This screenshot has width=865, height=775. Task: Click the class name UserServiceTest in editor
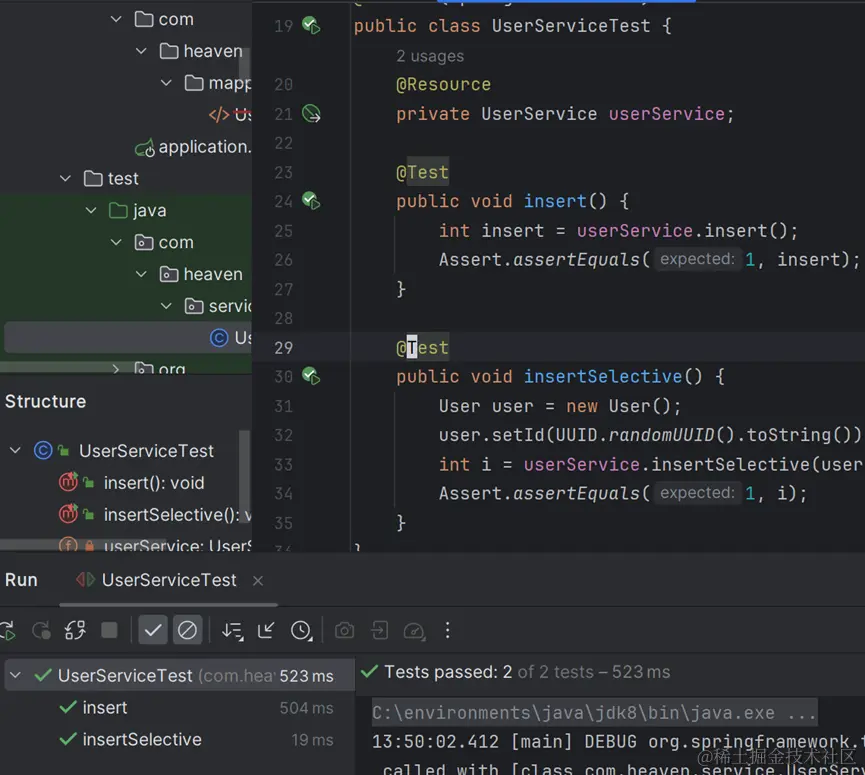click(570, 26)
